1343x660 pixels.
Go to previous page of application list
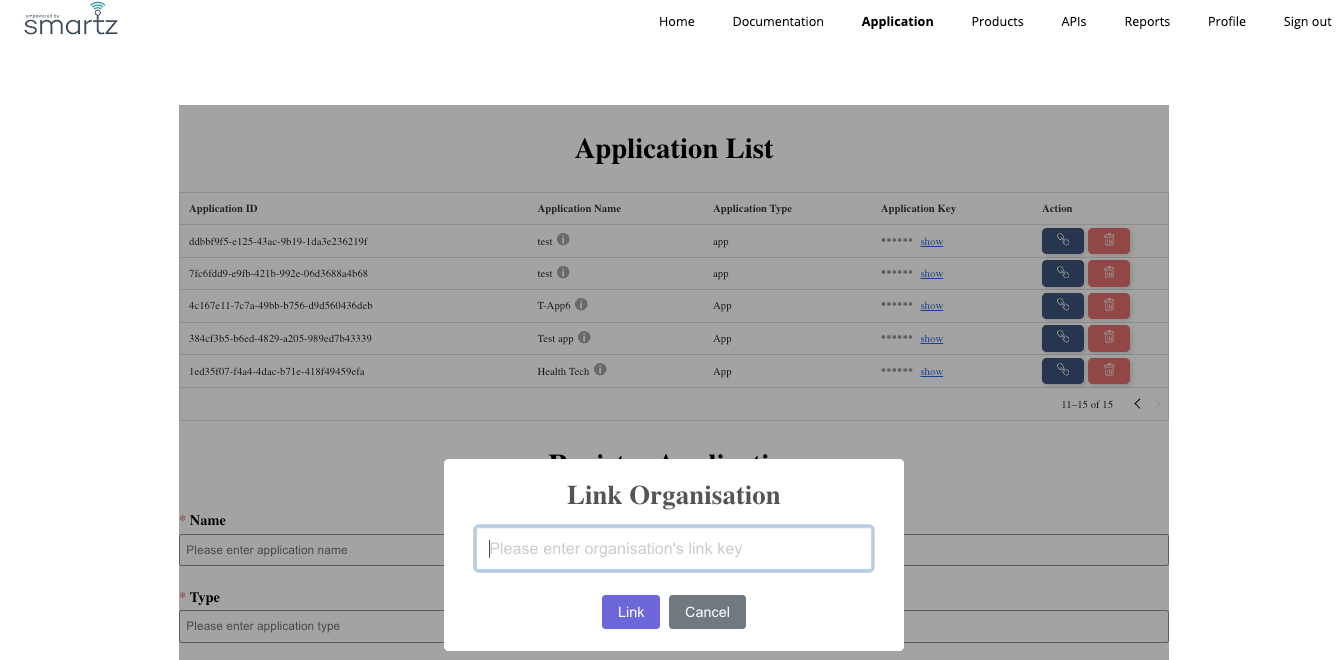1137,404
